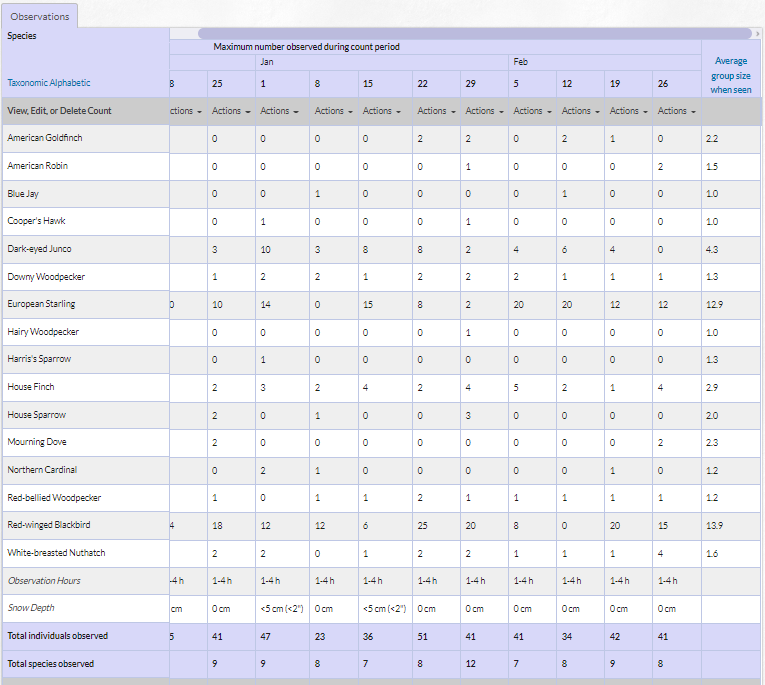Click Red-winged Blackbird average group size 13.9
The image size is (765, 685).
pos(714,525)
